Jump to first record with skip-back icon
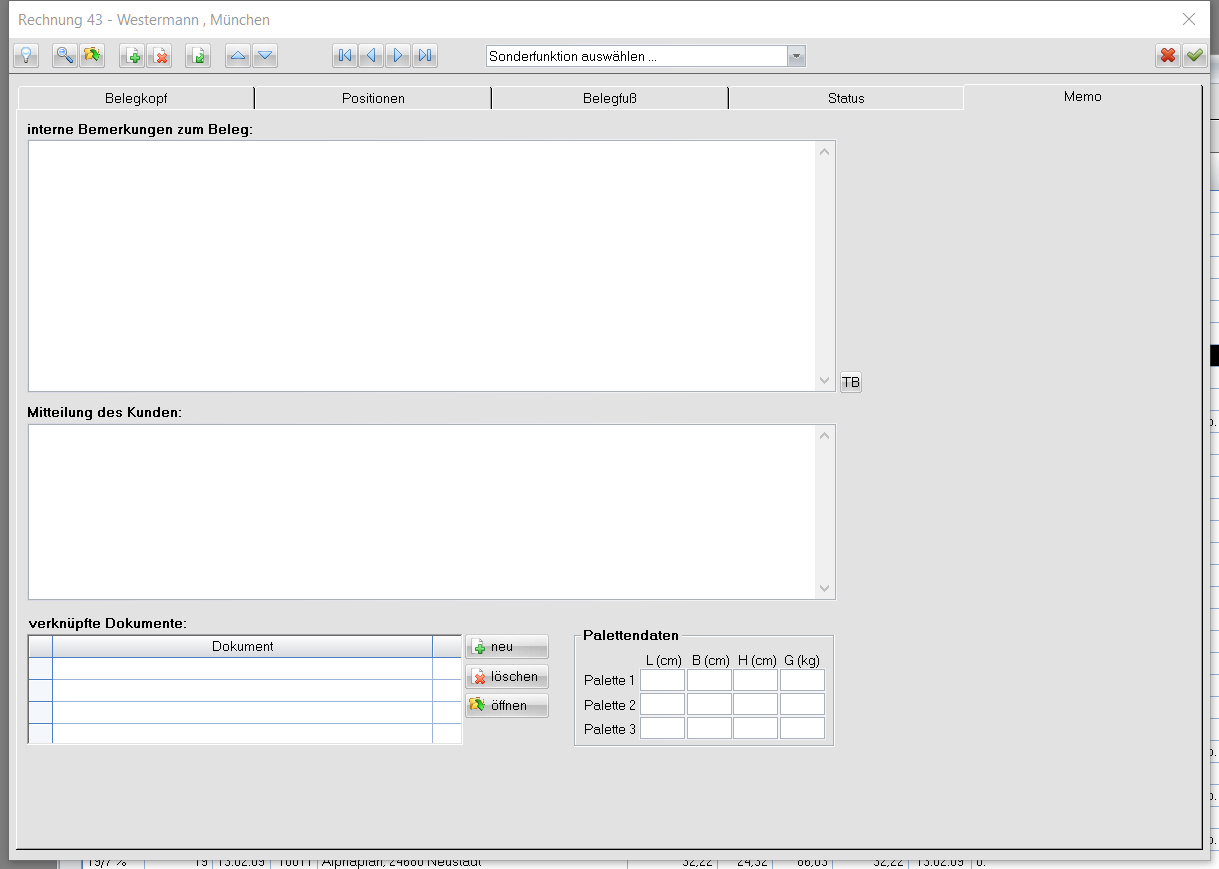The width and height of the screenshot is (1219, 869). pyautogui.click(x=344, y=56)
